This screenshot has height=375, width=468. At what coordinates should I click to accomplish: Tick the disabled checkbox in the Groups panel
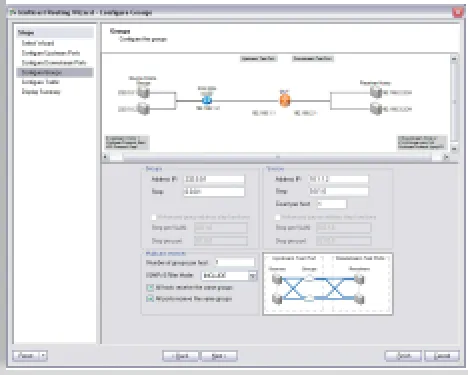click(x=154, y=217)
